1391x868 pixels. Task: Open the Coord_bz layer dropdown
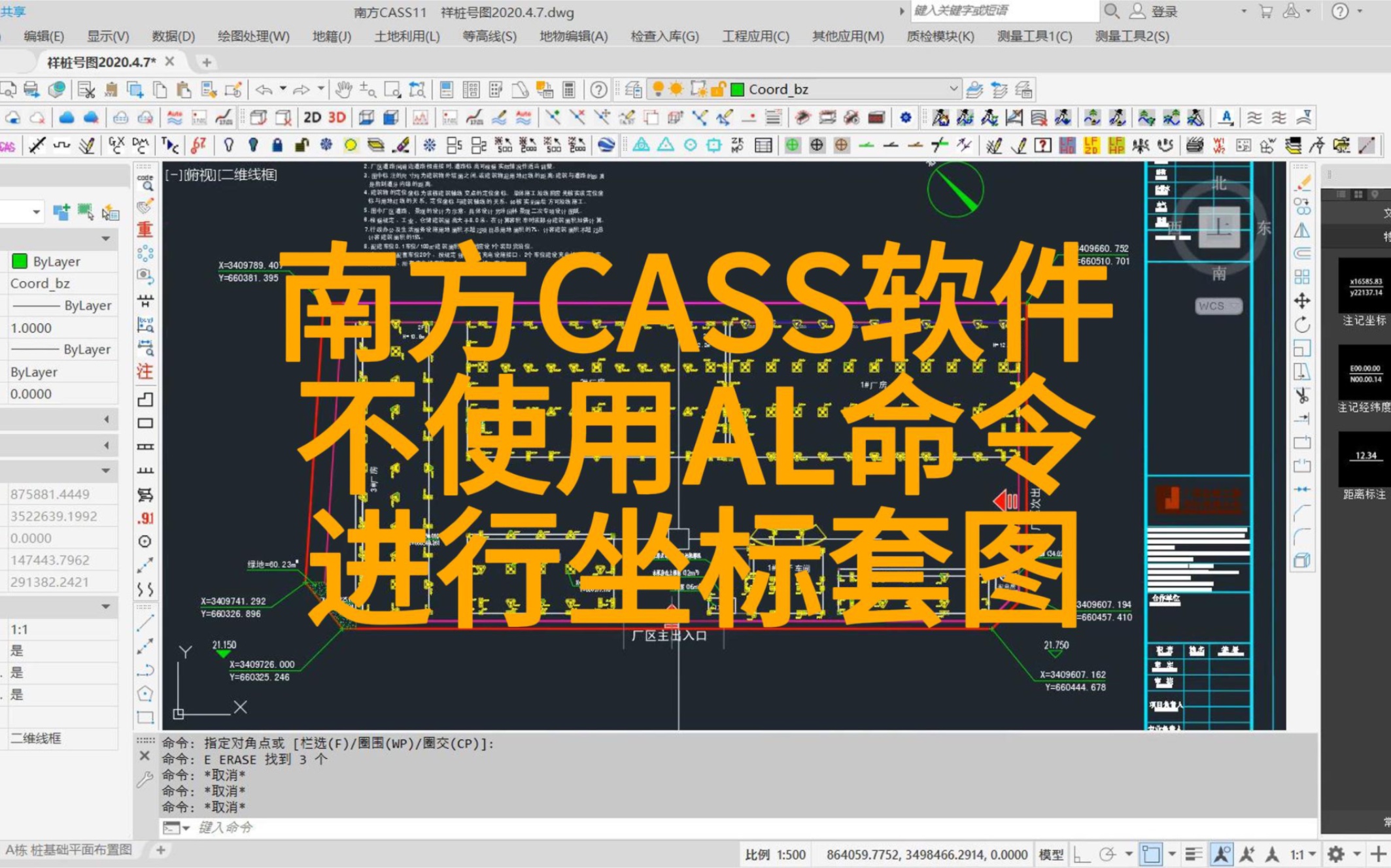click(953, 89)
